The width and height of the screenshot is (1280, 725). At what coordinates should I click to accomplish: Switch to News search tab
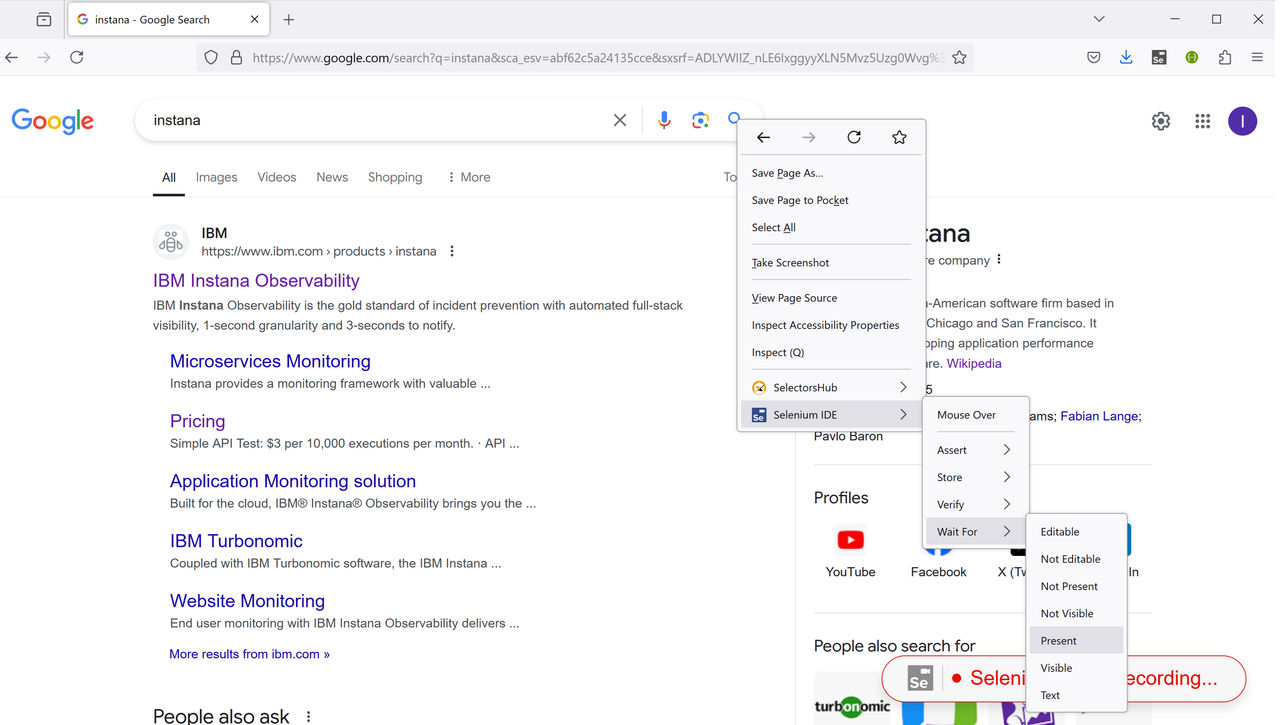[332, 177]
